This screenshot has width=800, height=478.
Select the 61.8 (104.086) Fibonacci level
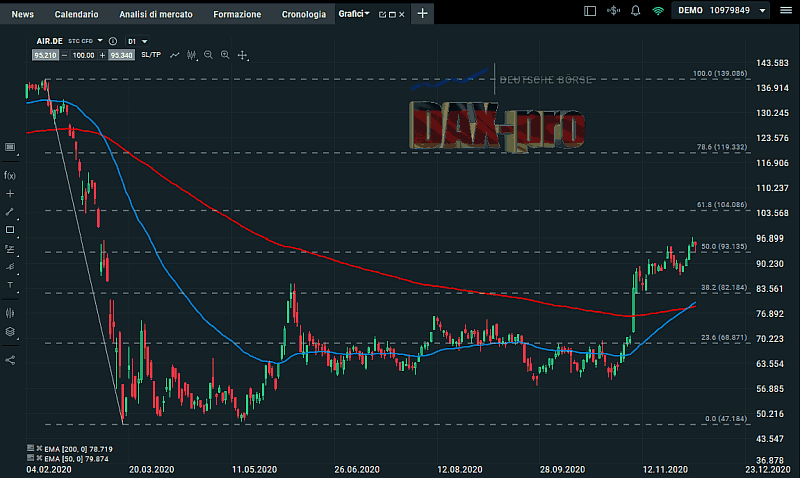721,205
